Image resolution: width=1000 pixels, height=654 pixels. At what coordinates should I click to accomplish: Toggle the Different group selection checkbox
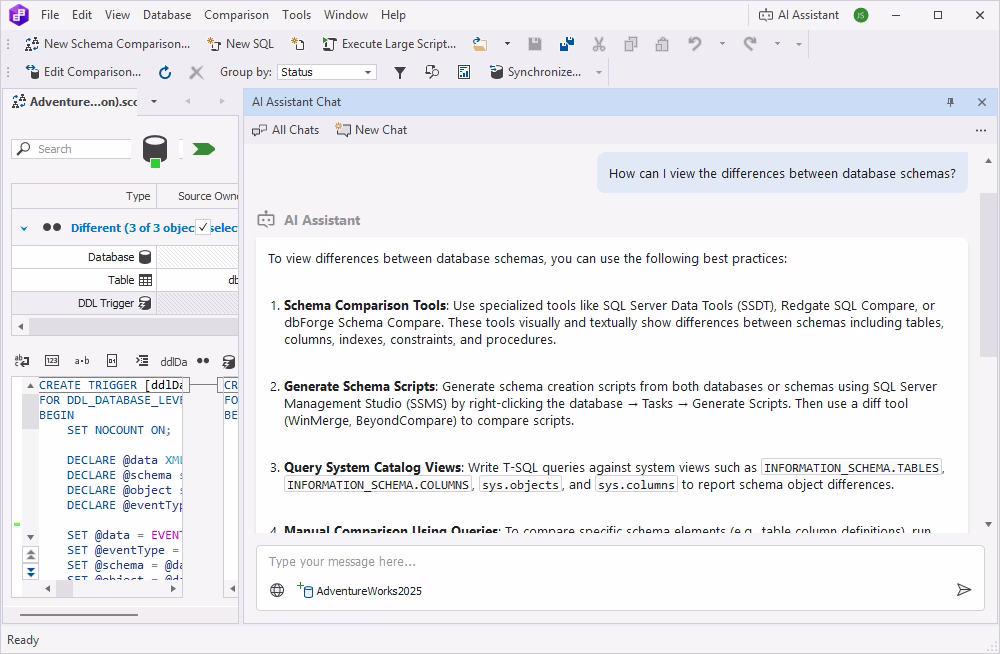[x=203, y=227]
